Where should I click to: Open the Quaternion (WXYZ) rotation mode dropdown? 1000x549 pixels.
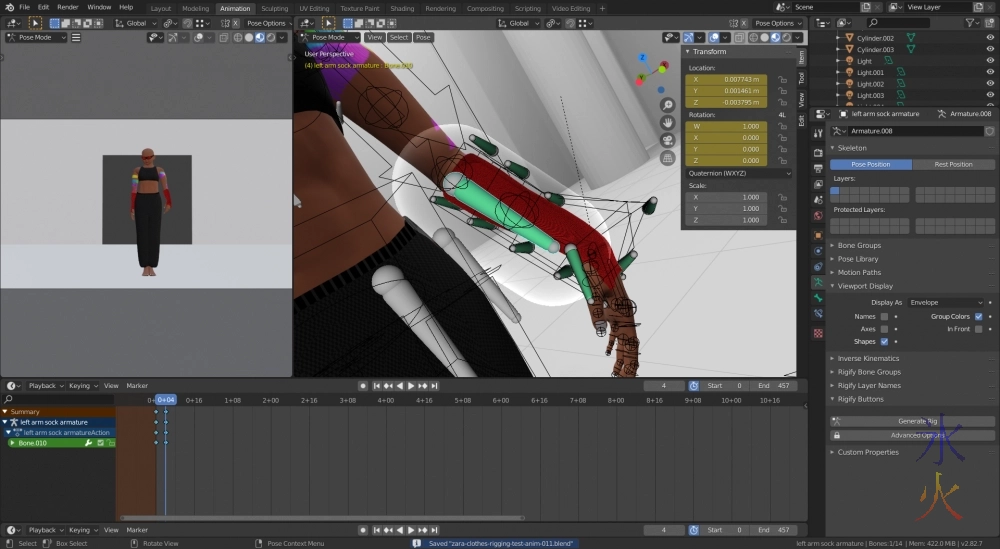point(739,173)
